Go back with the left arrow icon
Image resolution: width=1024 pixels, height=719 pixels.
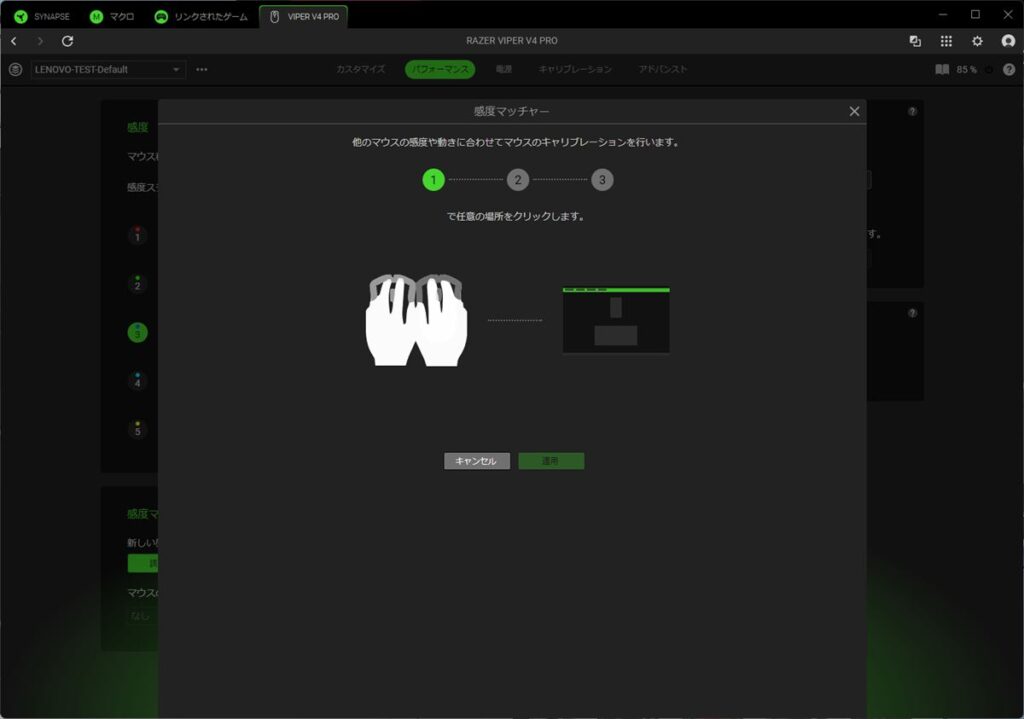pos(14,41)
